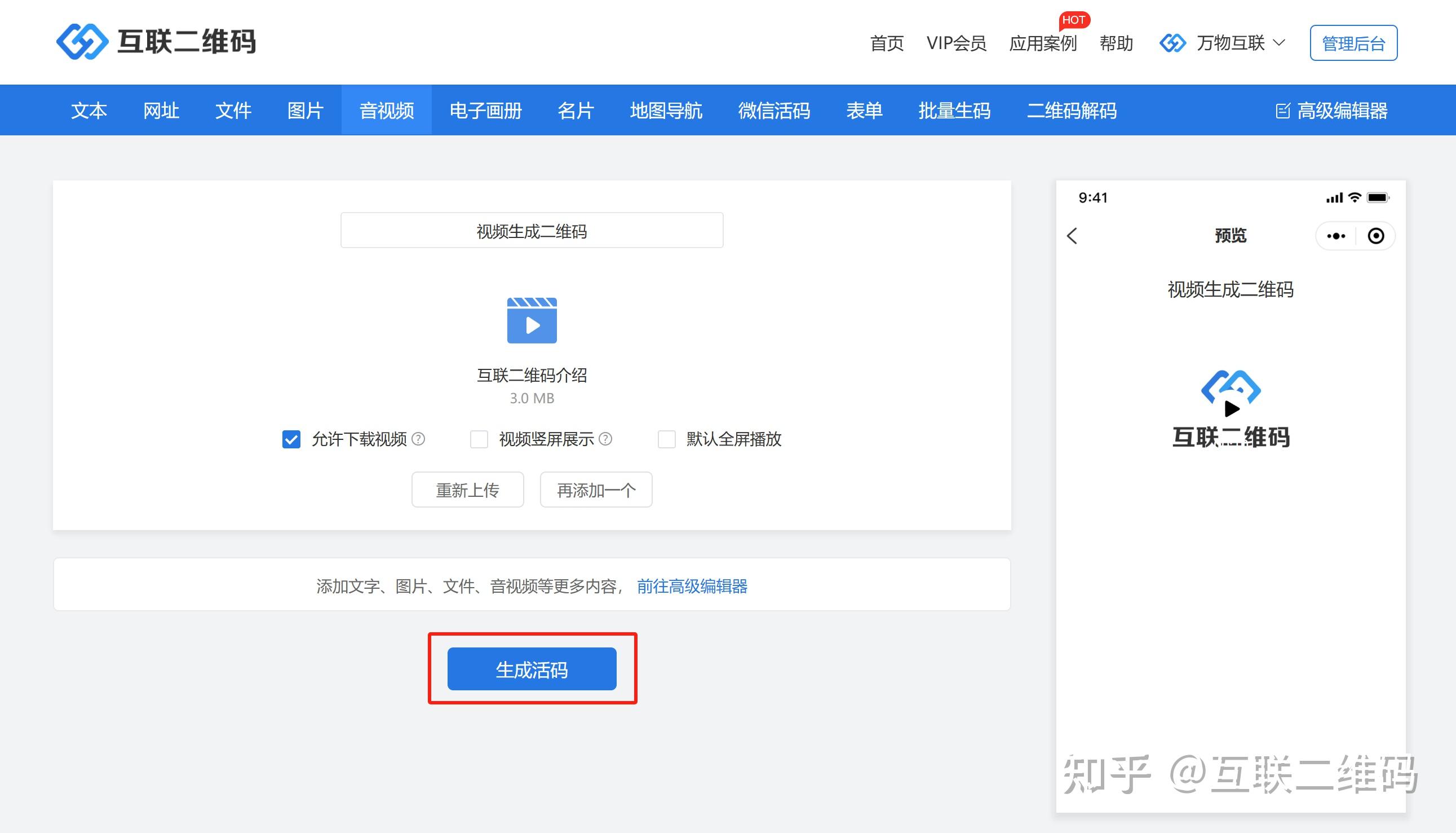This screenshot has height=833, width=1456.
Task: Click the 视频生成二维码 title in preview
Action: coord(1230,289)
